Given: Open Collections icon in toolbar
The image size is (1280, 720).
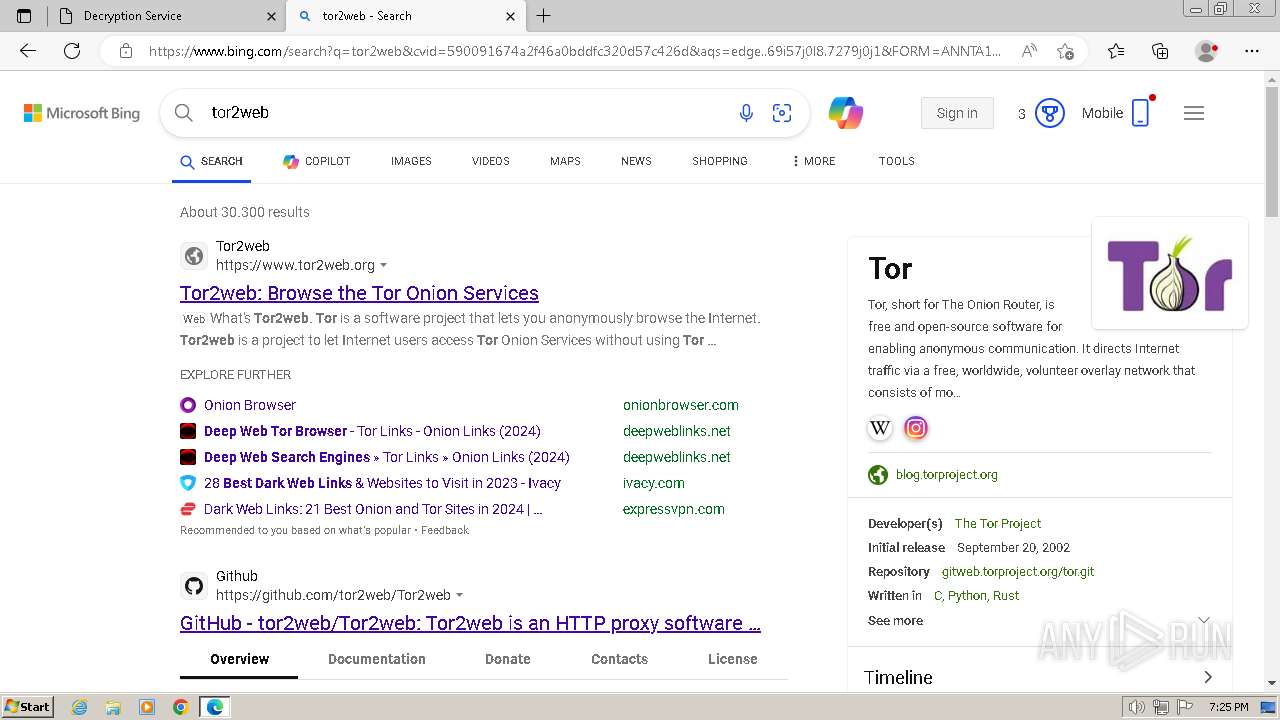Looking at the screenshot, I should tap(1160, 51).
